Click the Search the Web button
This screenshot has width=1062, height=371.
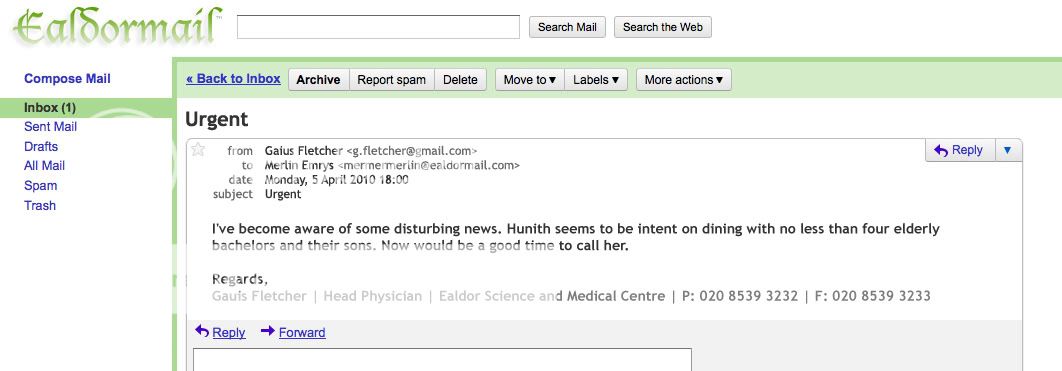[662, 27]
